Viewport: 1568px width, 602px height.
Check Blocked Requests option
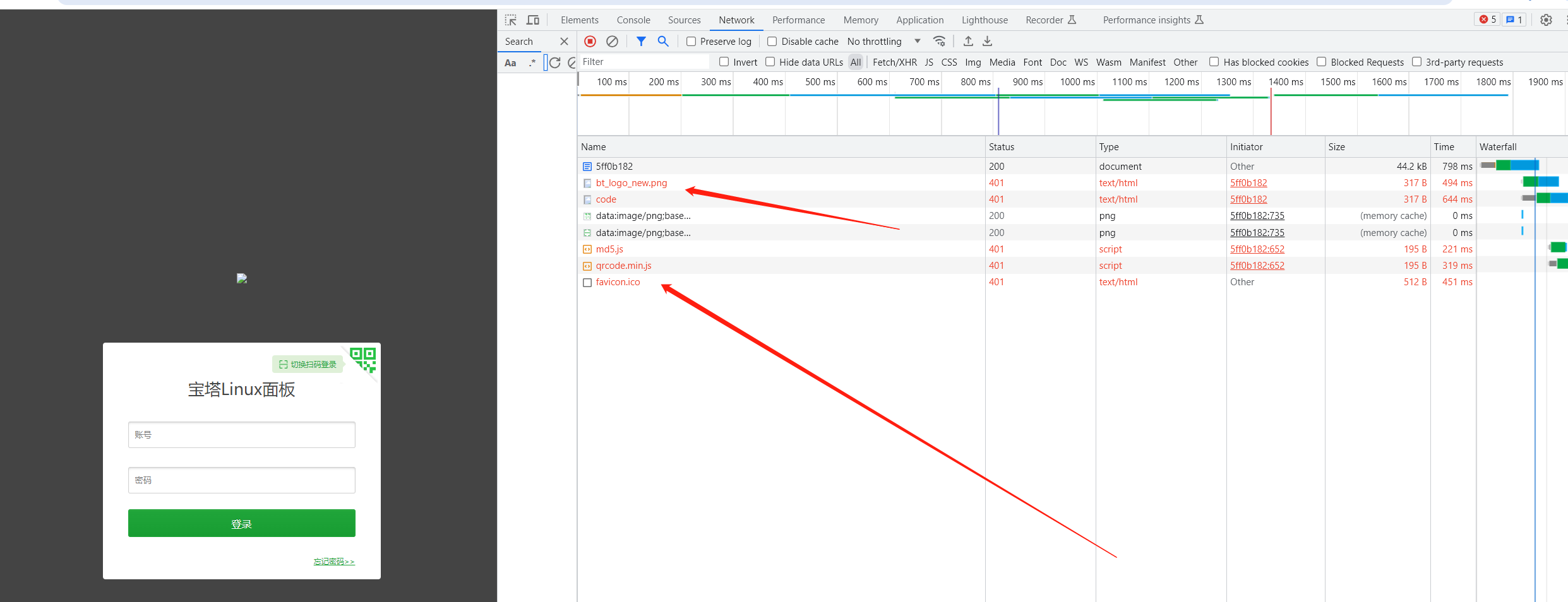(1321, 62)
